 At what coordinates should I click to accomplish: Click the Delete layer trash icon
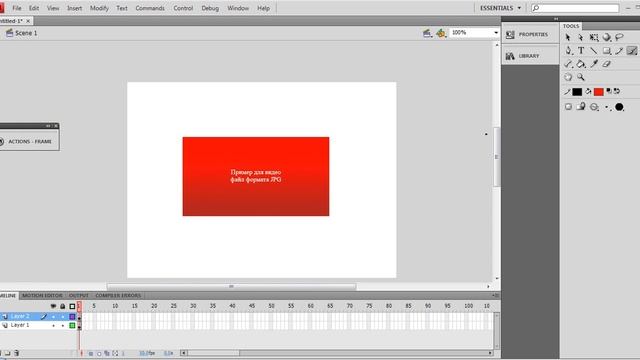[x=16, y=353]
